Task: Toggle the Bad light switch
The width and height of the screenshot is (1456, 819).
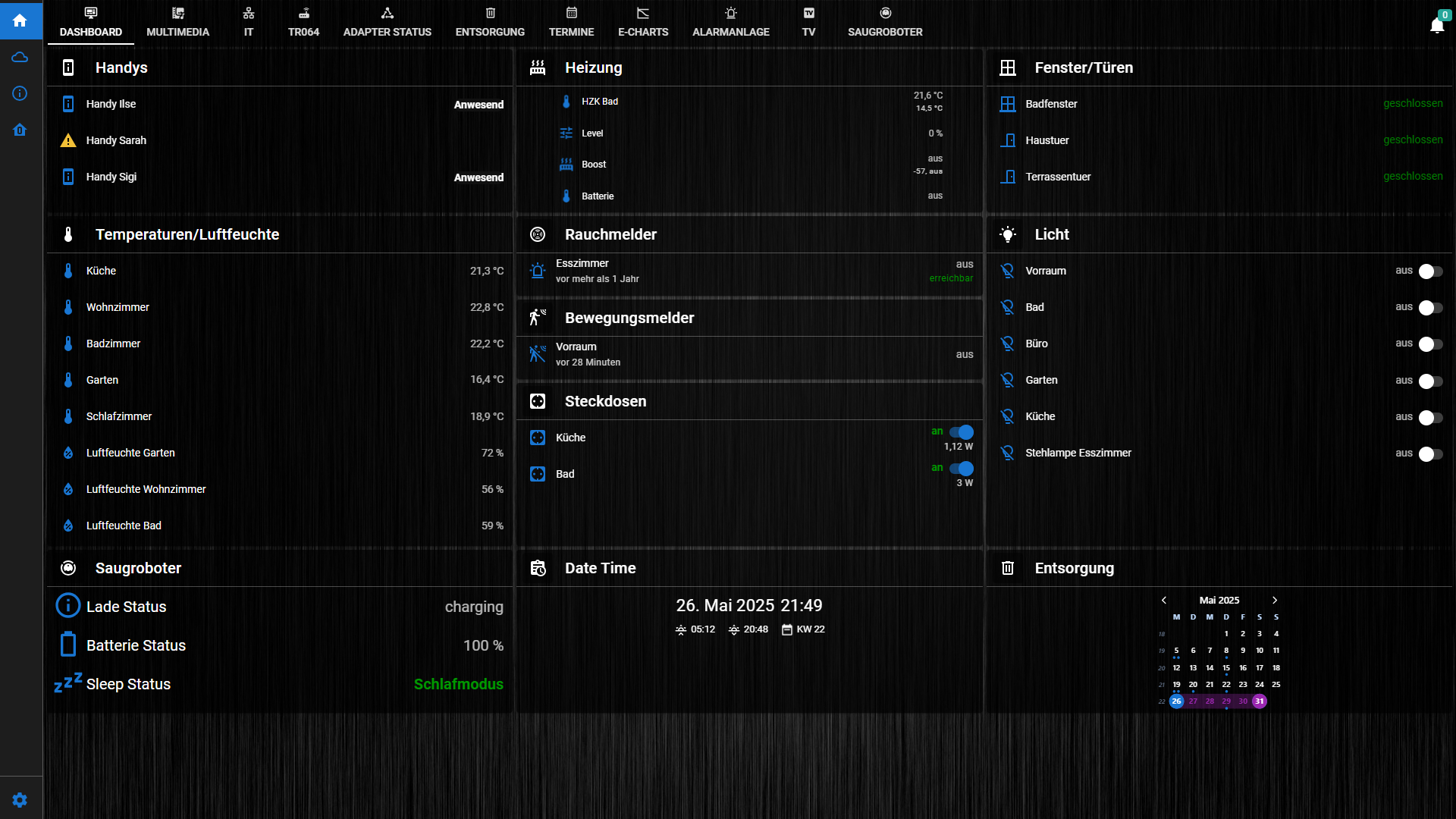Action: pyautogui.click(x=1430, y=308)
